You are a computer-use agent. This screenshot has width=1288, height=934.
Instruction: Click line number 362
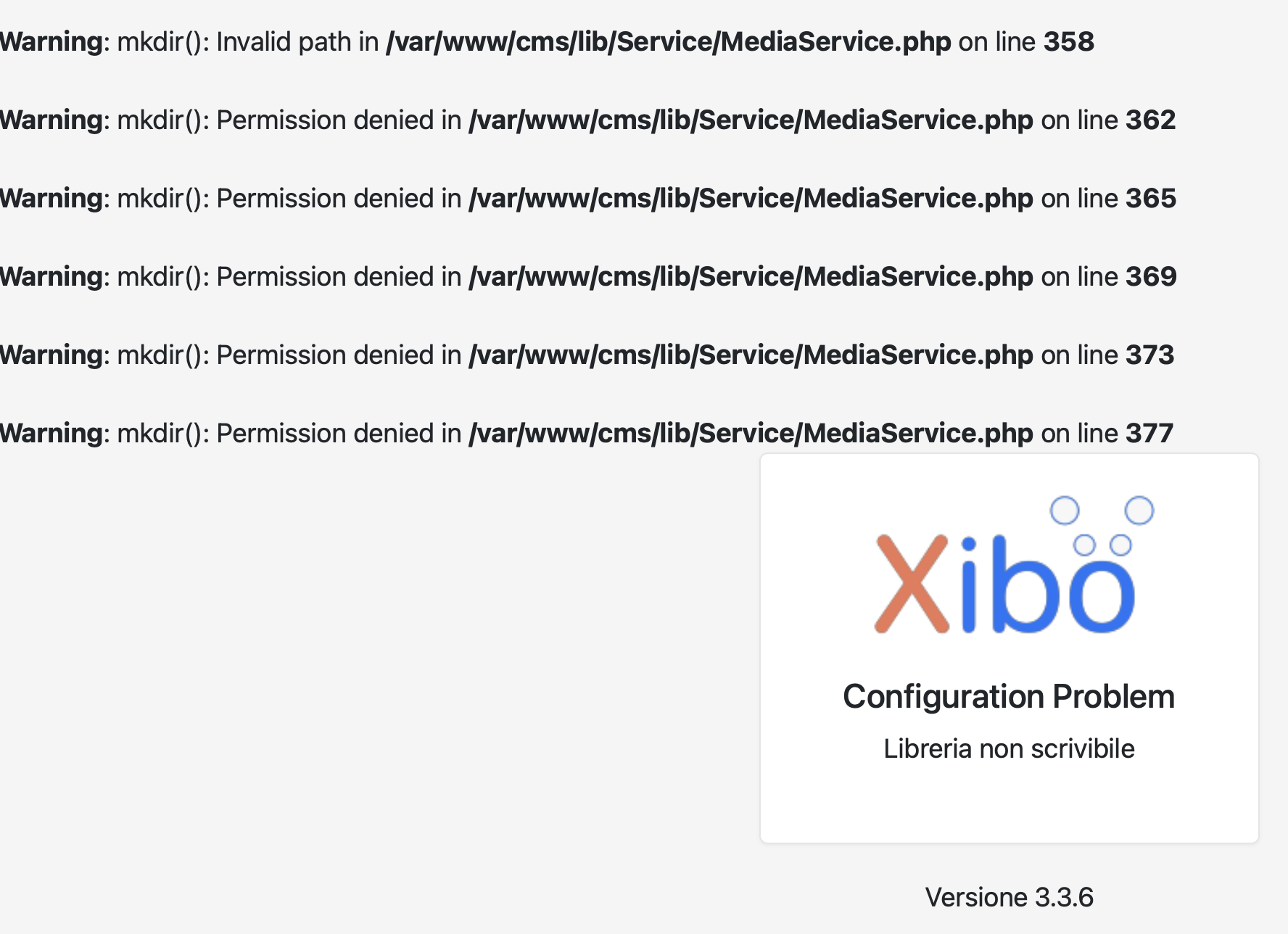click(1151, 120)
